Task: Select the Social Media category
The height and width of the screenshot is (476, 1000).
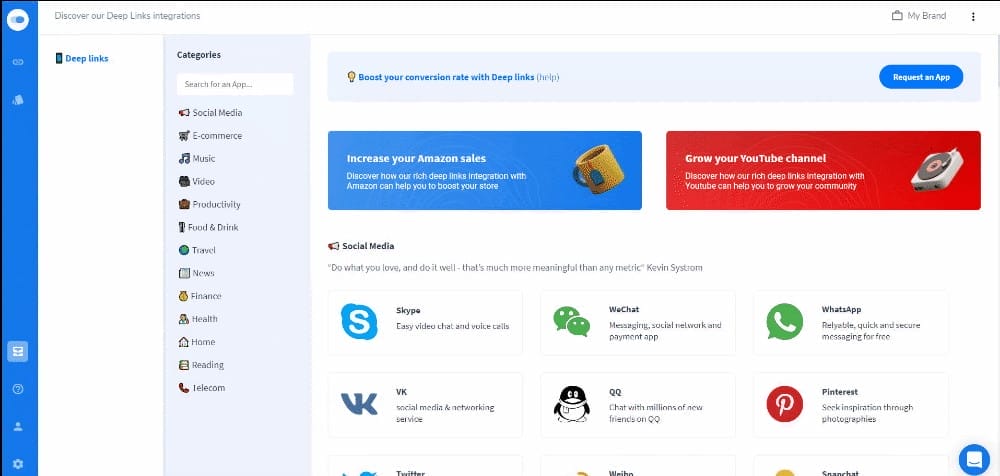Action: 216,113
